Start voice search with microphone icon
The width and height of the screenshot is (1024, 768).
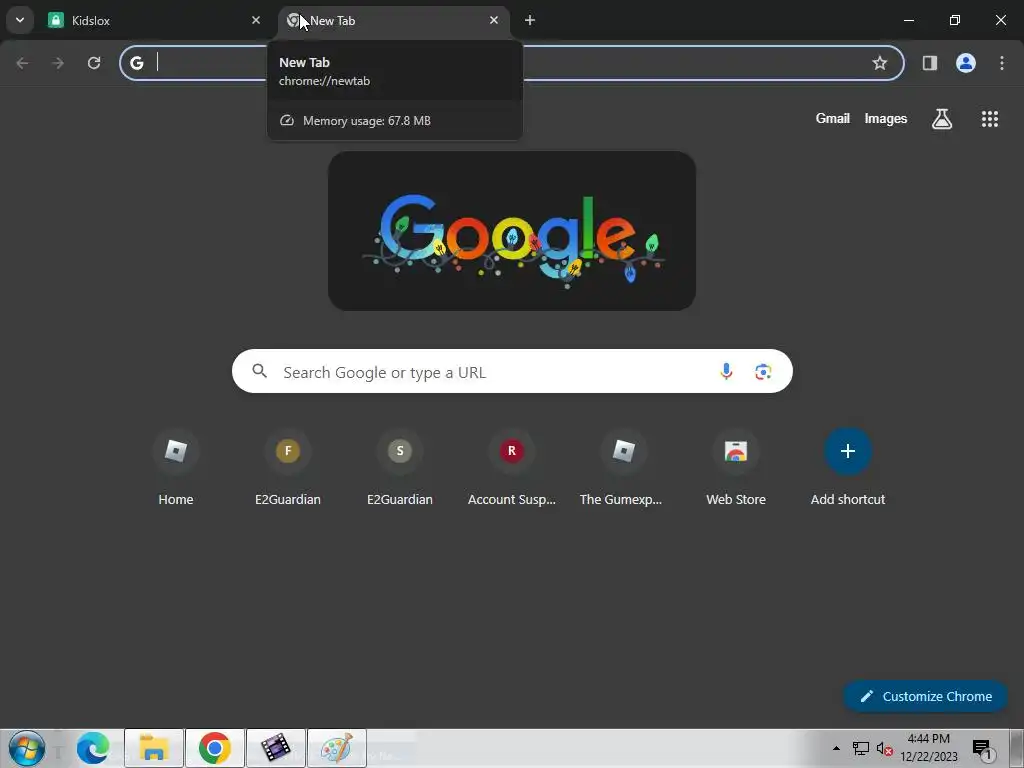click(726, 372)
